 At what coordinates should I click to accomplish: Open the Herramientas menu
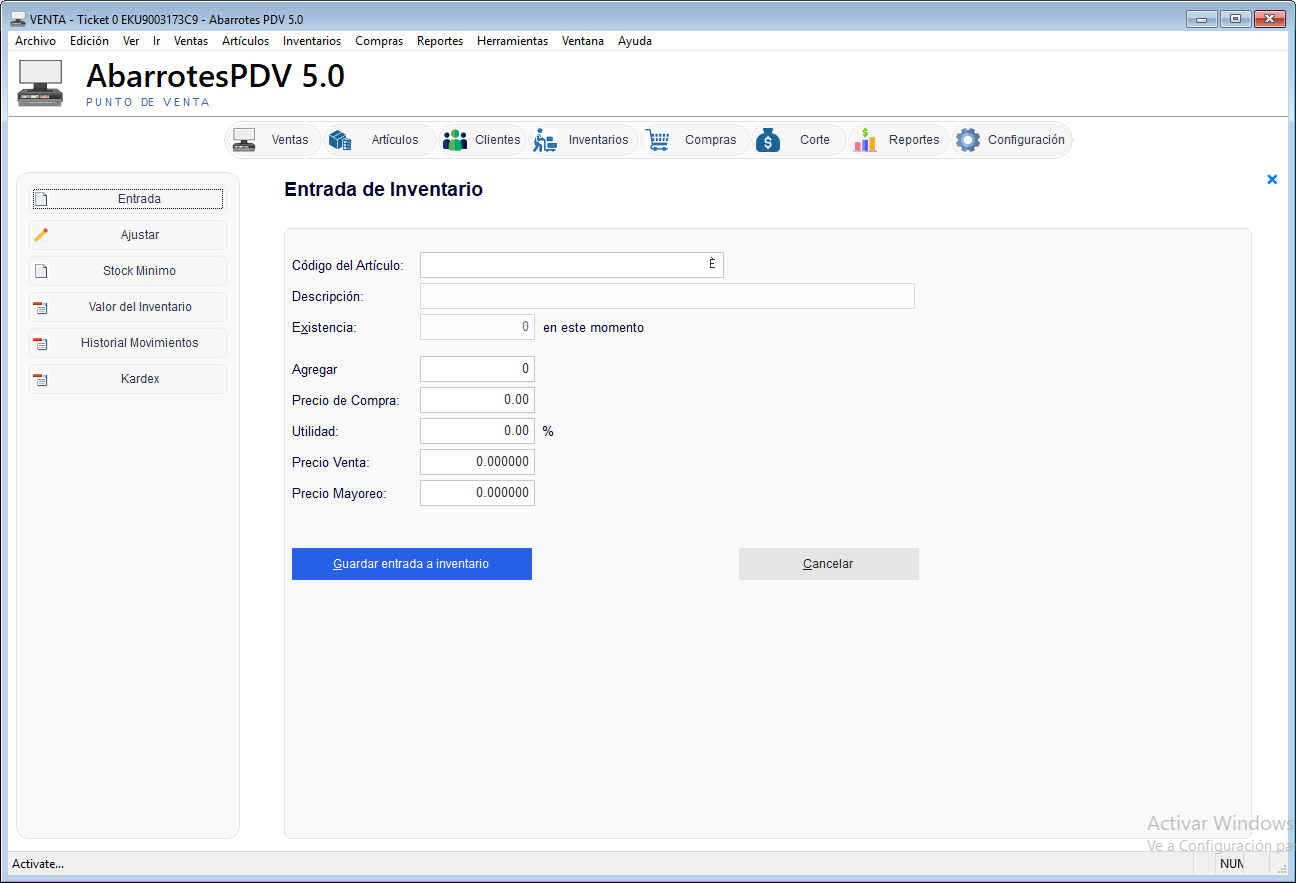pyautogui.click(x=513, y=41)
